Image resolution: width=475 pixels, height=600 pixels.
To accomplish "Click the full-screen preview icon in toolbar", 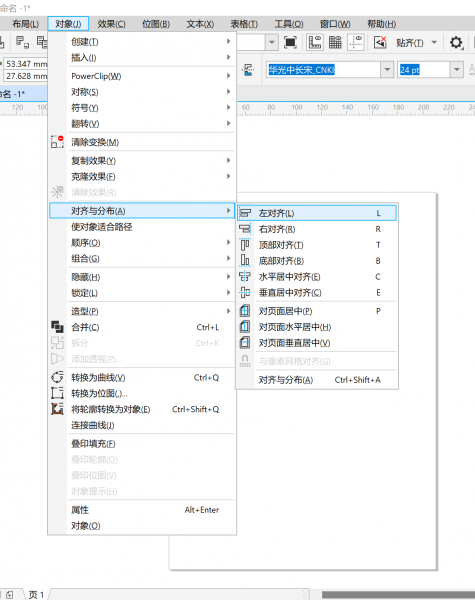I will (x=291, y=42).
